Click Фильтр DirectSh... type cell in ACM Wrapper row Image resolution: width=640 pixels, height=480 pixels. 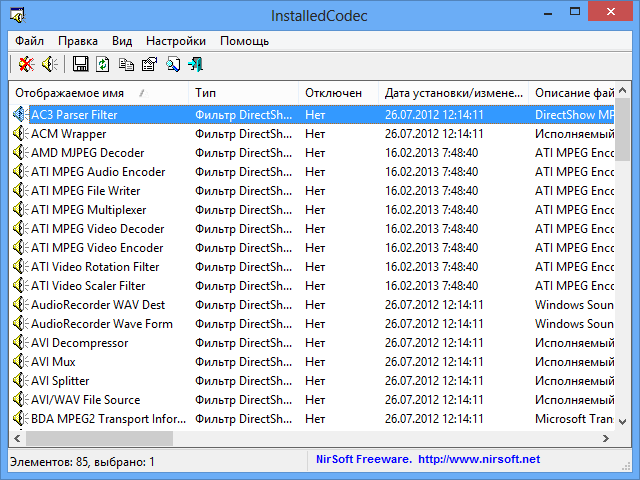click(x=244, y=133)
